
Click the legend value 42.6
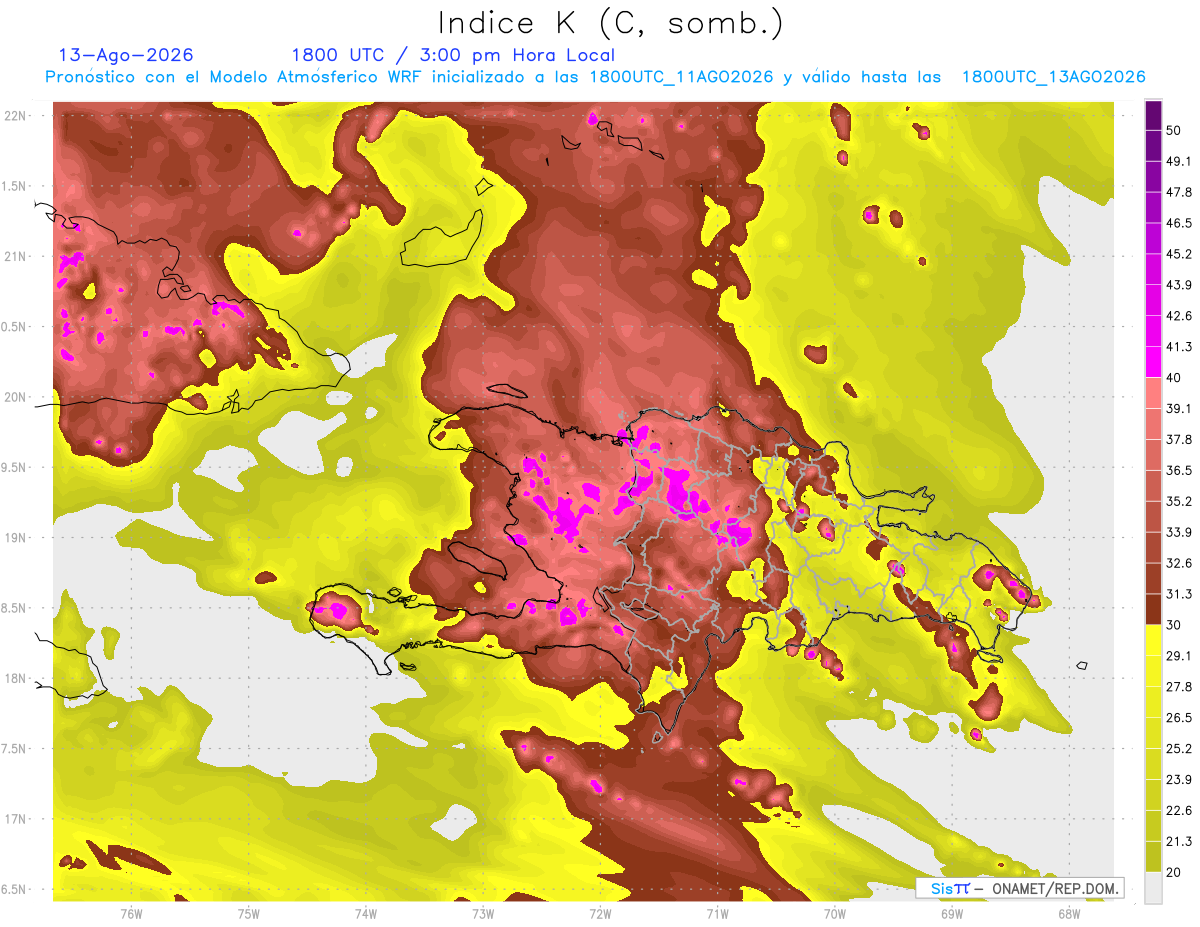pos(1179,316)
